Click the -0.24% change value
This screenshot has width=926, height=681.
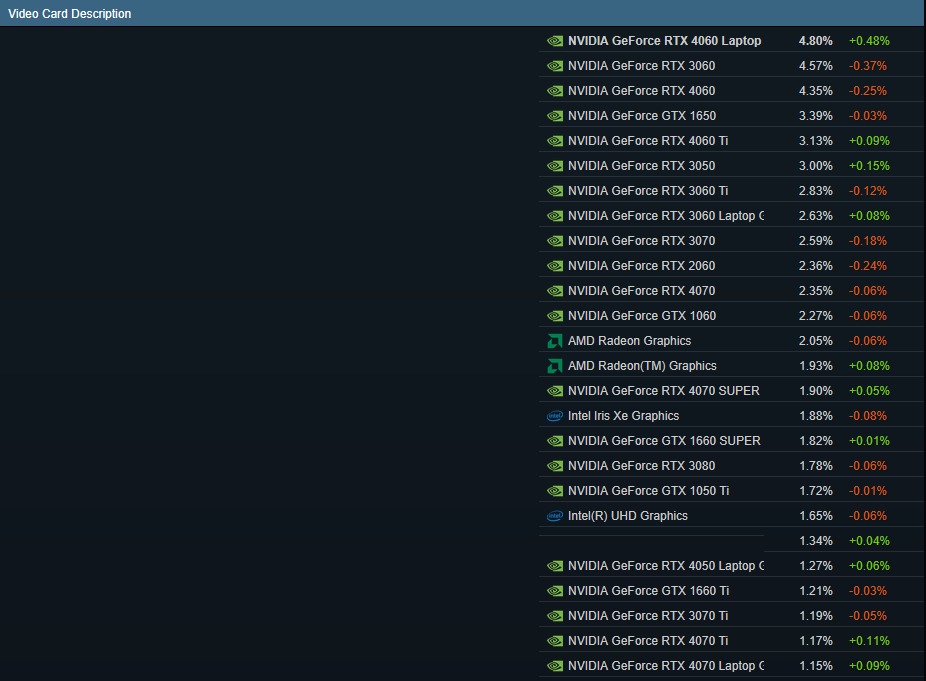pos(868,266)
